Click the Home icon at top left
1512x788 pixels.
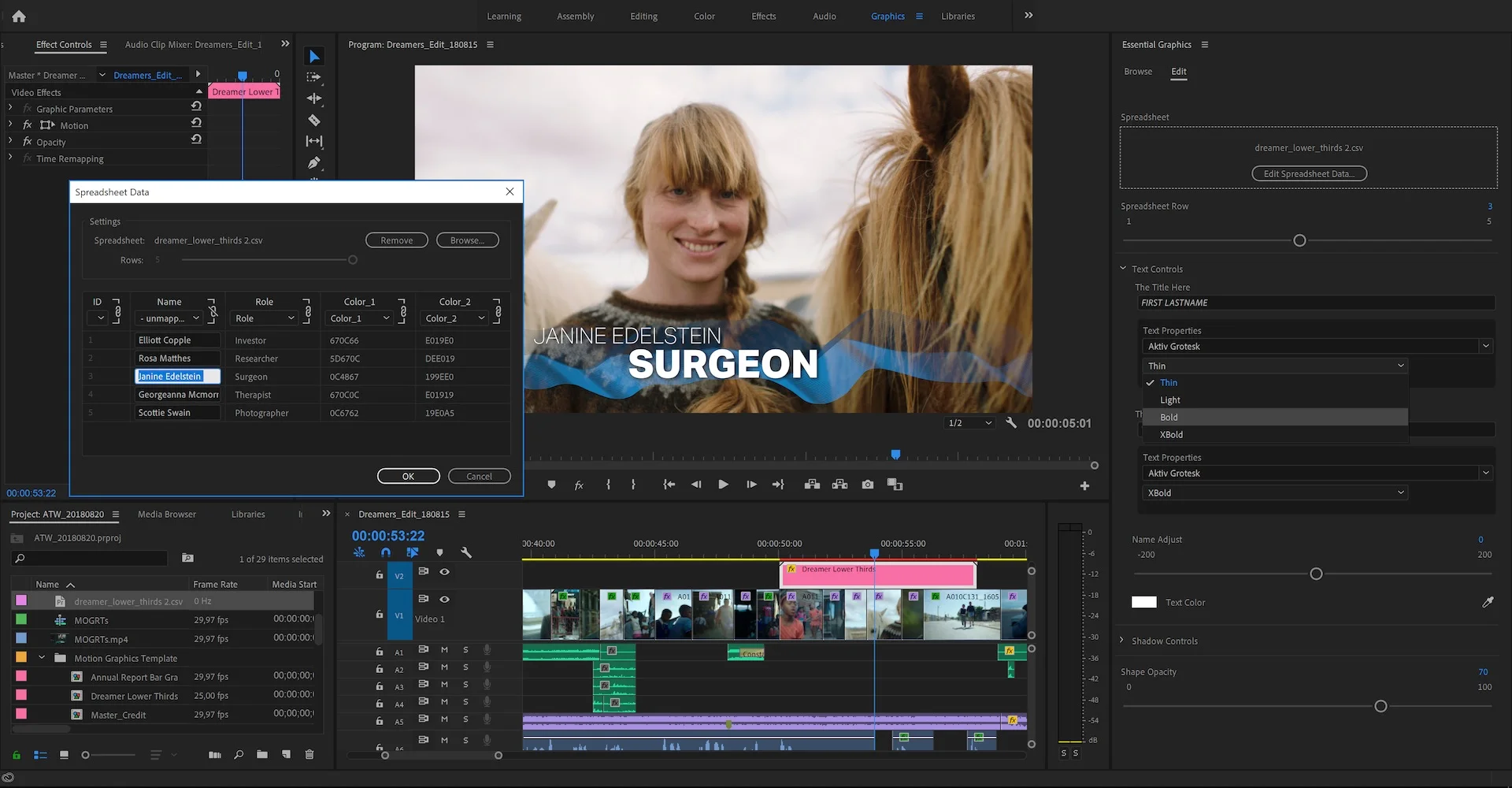[19, 16]
